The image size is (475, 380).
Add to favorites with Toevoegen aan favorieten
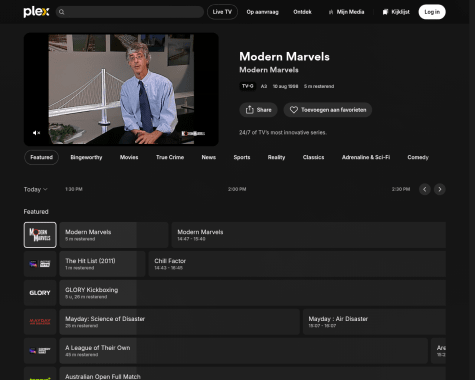pos(328,110)
